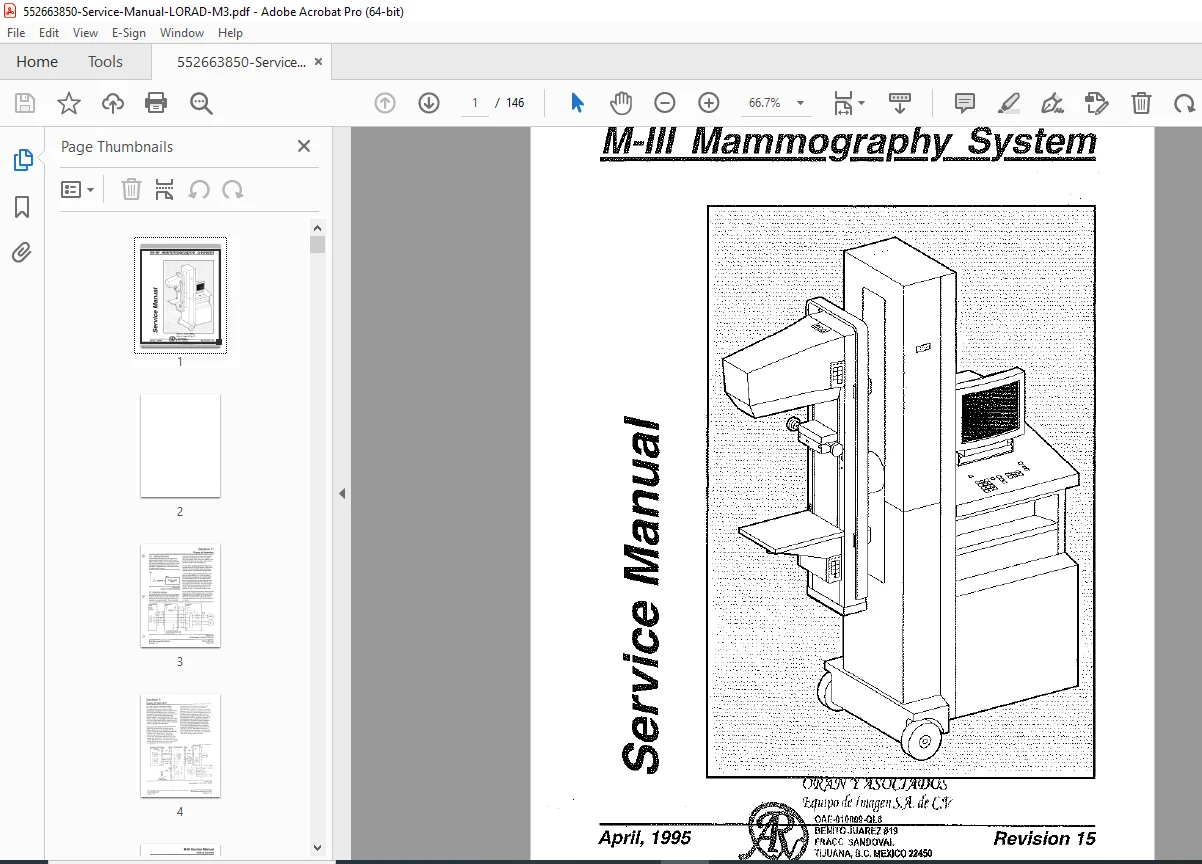
Task: Save the file using the floppy disk icon
Action: 25,103
